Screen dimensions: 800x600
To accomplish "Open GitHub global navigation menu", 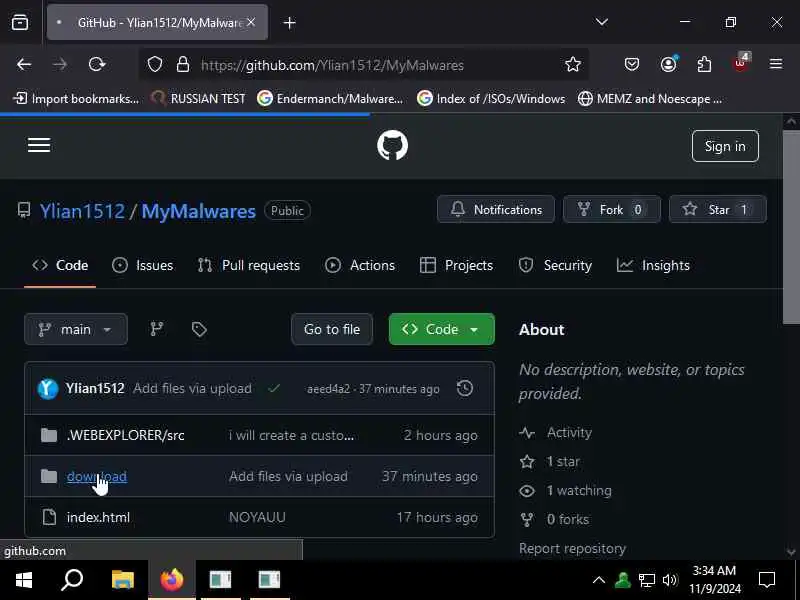I will (x=39, y=145).
